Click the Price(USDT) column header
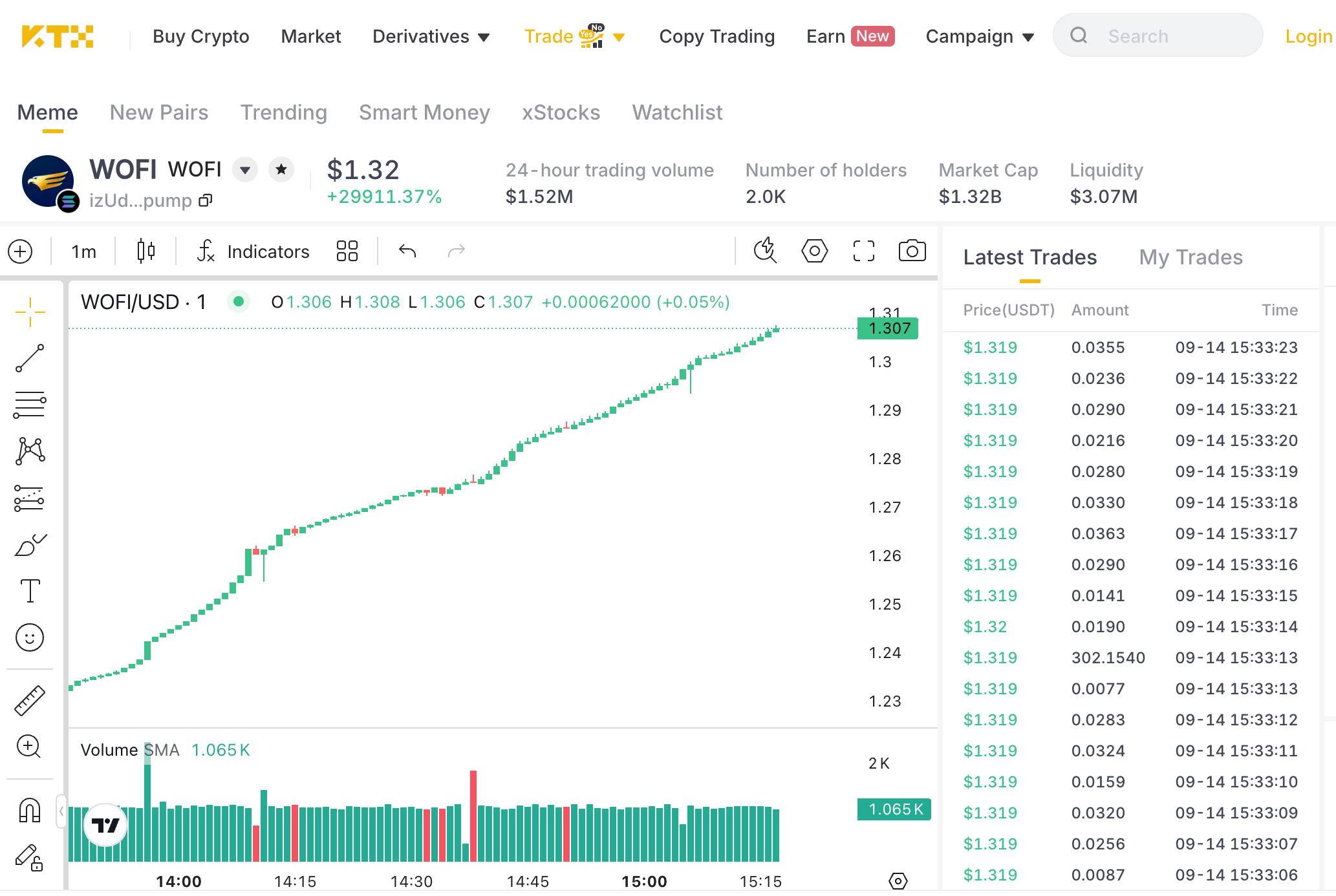1336x896 pixels. pos(1009,310)
